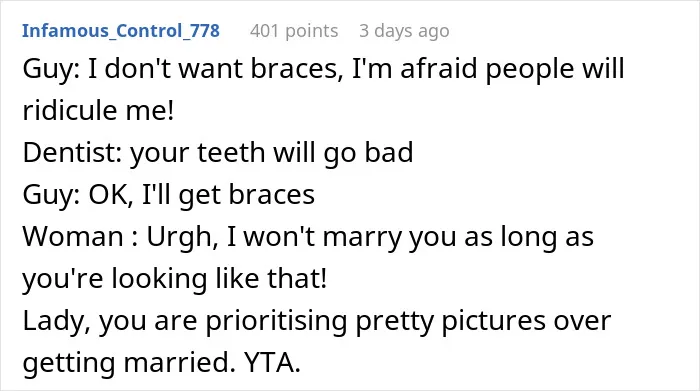
Task: Click the line 'Dentist: your teeth will go bad'
Action: 218,153
